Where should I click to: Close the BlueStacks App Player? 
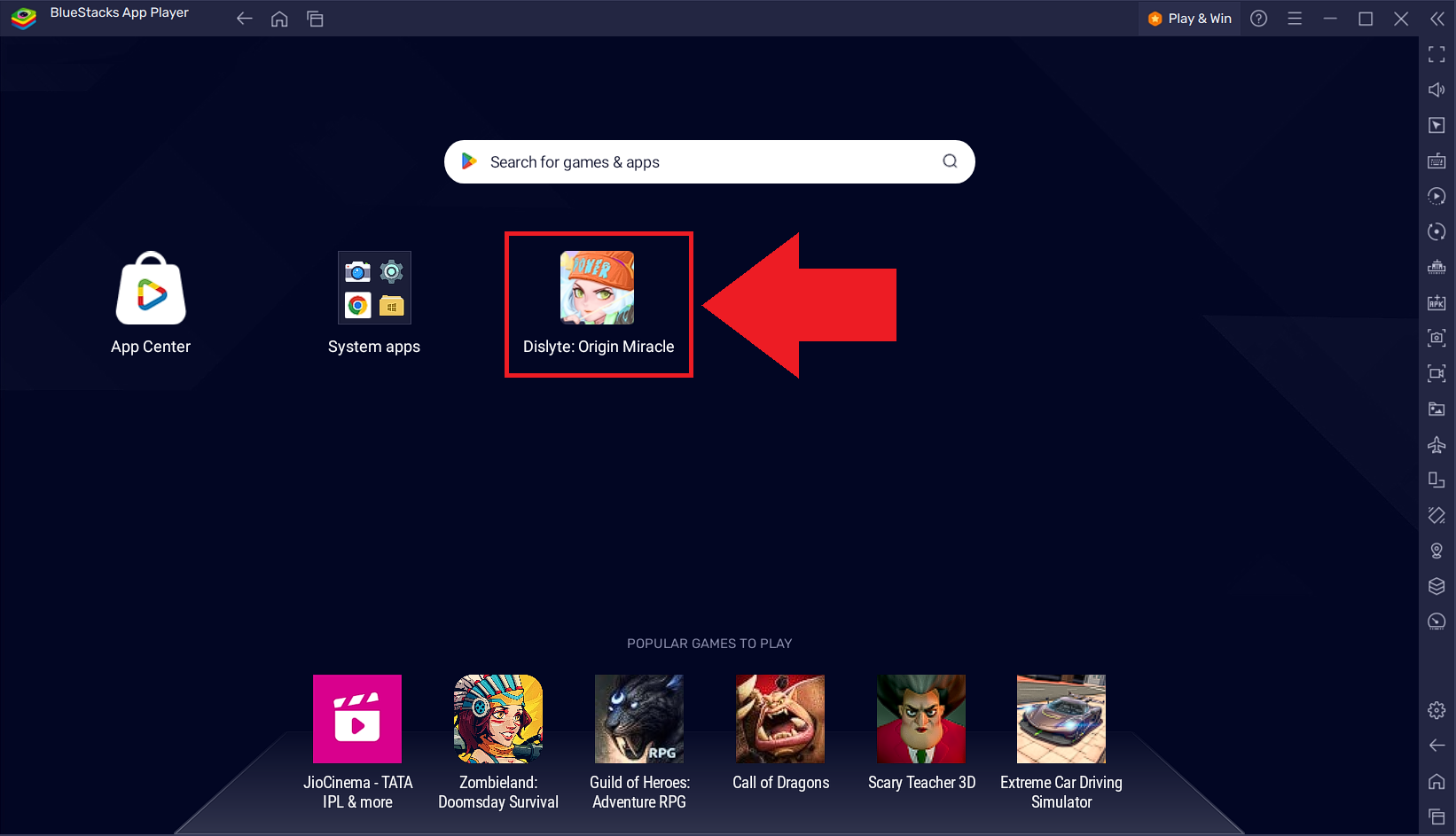(1401, 19)
